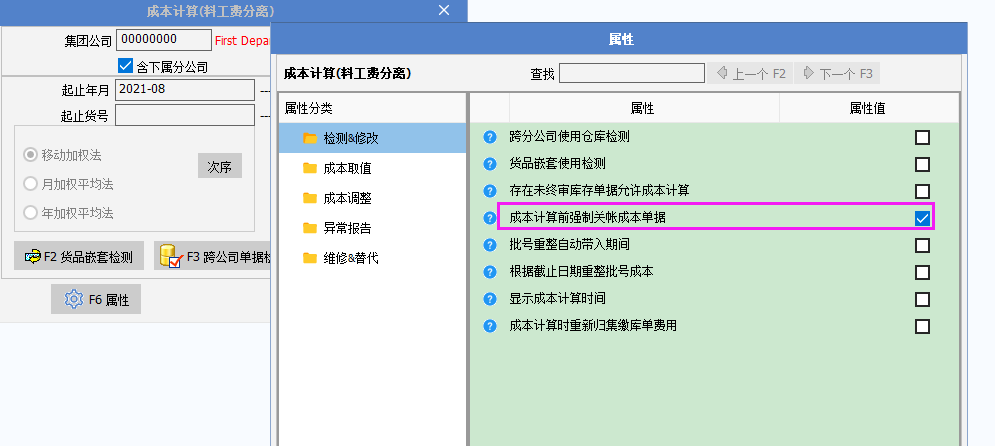Click help icon beside 成本计算前强制关帐成本单据
The width and height of the screenshot is (995, 446).
(489, 218)
